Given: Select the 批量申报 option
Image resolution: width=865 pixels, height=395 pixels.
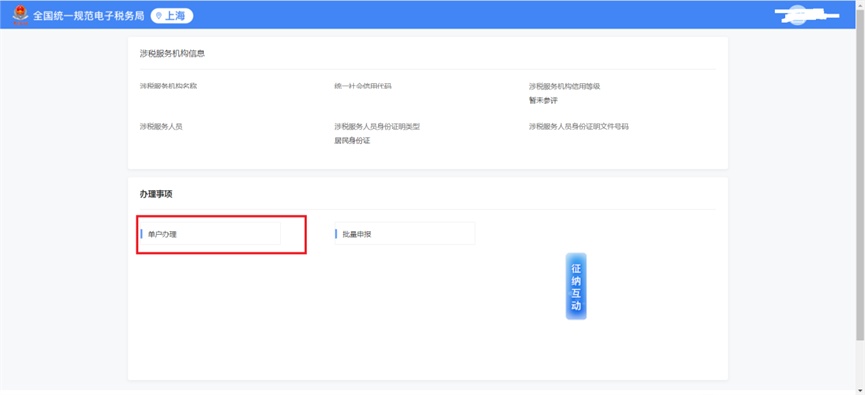Looking at the screenshot, I should tap(404, 234).
